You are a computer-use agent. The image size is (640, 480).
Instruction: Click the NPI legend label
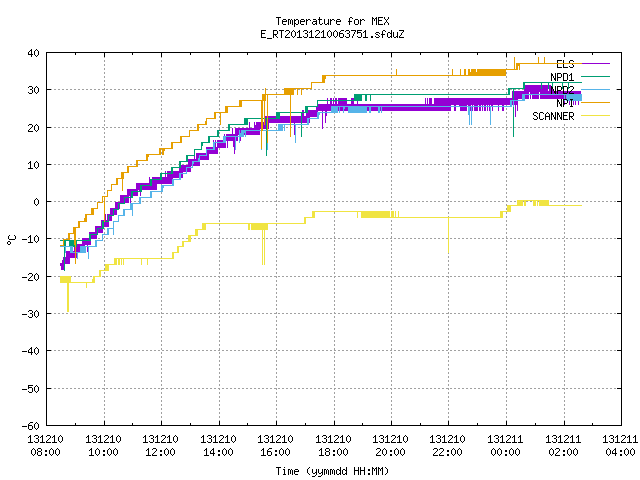pos(565,103)
